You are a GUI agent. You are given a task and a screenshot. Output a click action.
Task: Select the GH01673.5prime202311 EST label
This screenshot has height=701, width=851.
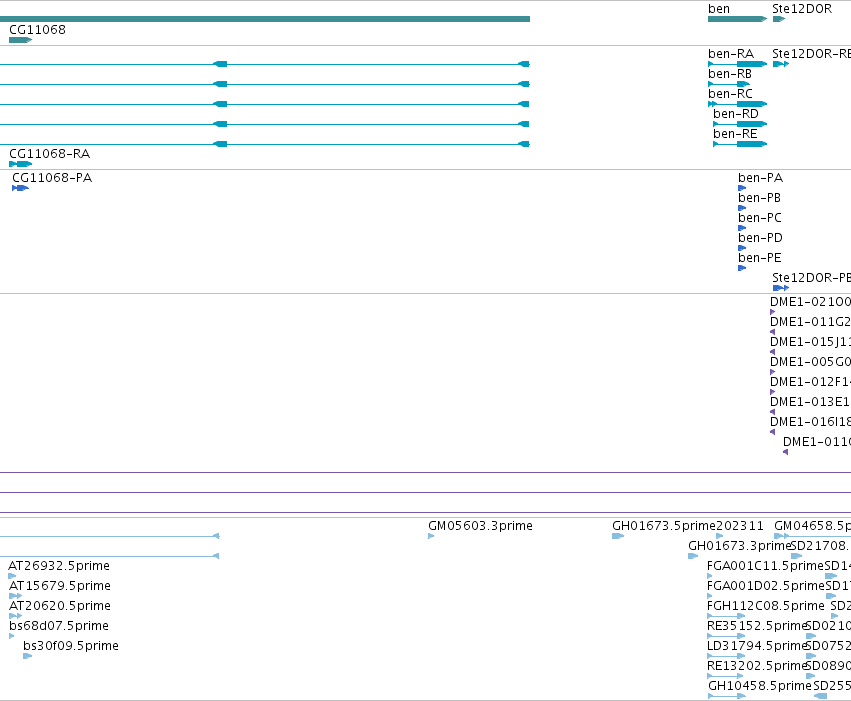tap(688, 526)
